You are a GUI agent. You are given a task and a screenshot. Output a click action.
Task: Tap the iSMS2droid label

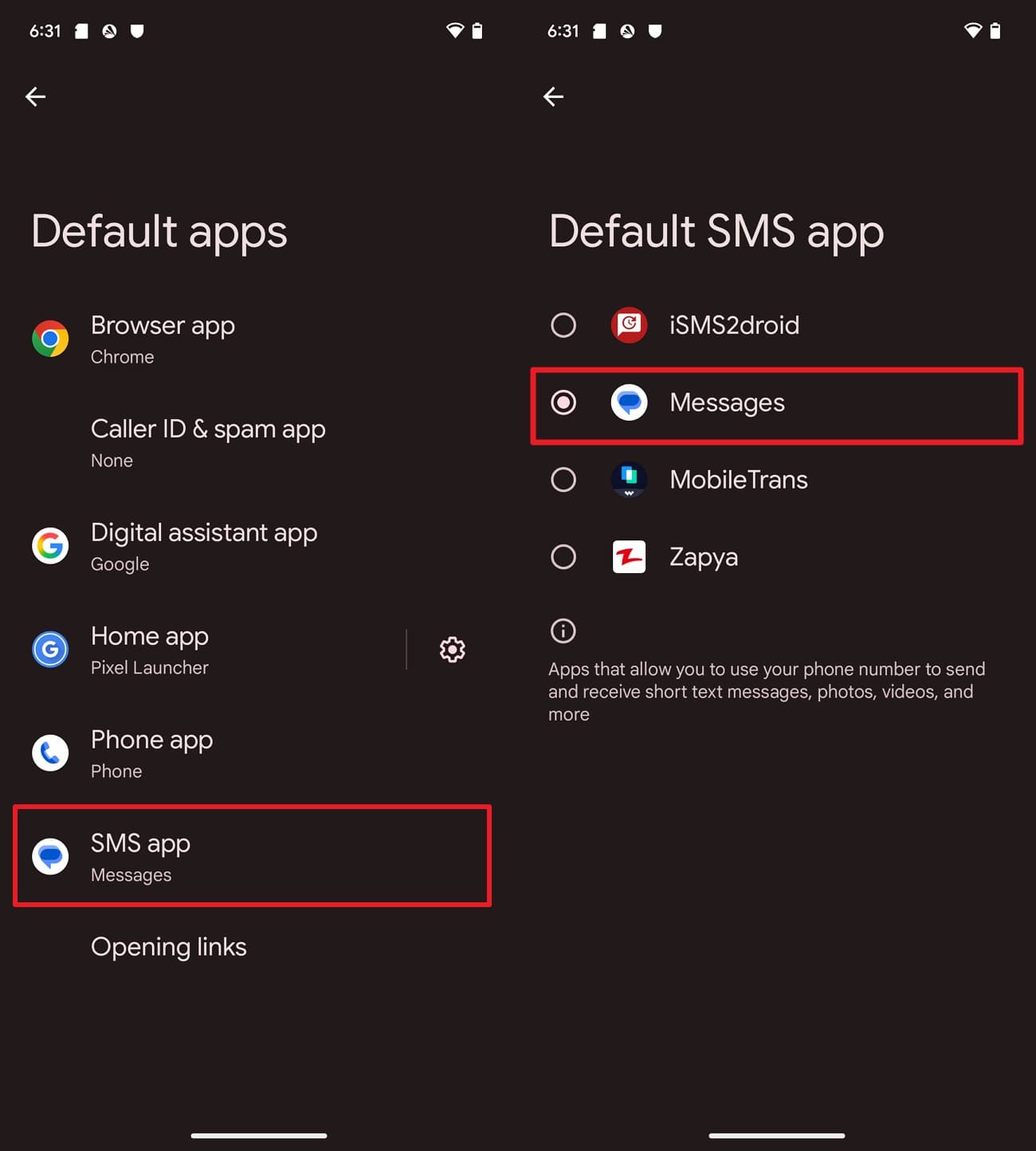pos(734,325)
